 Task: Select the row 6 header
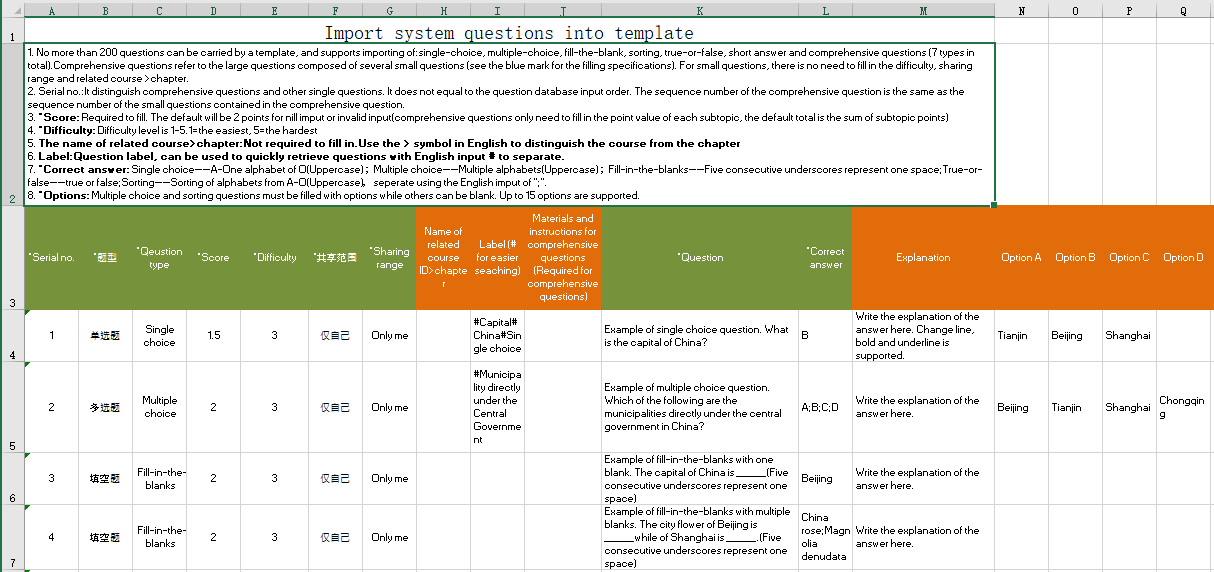(12, 479)
